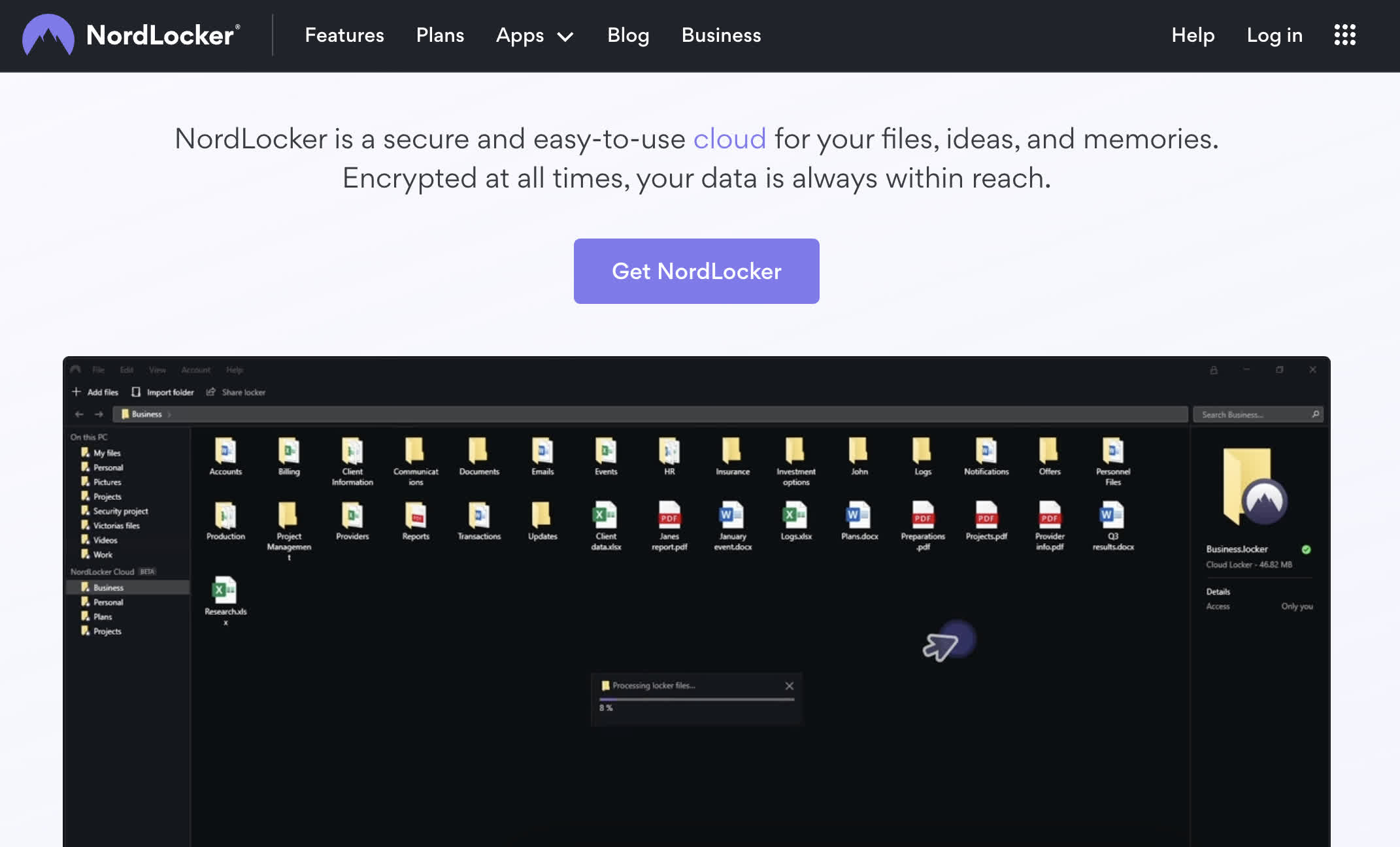Viewport: 1400px width, 847px height.
Task: Click the forward navigation arrow
Action: point(99,414)
